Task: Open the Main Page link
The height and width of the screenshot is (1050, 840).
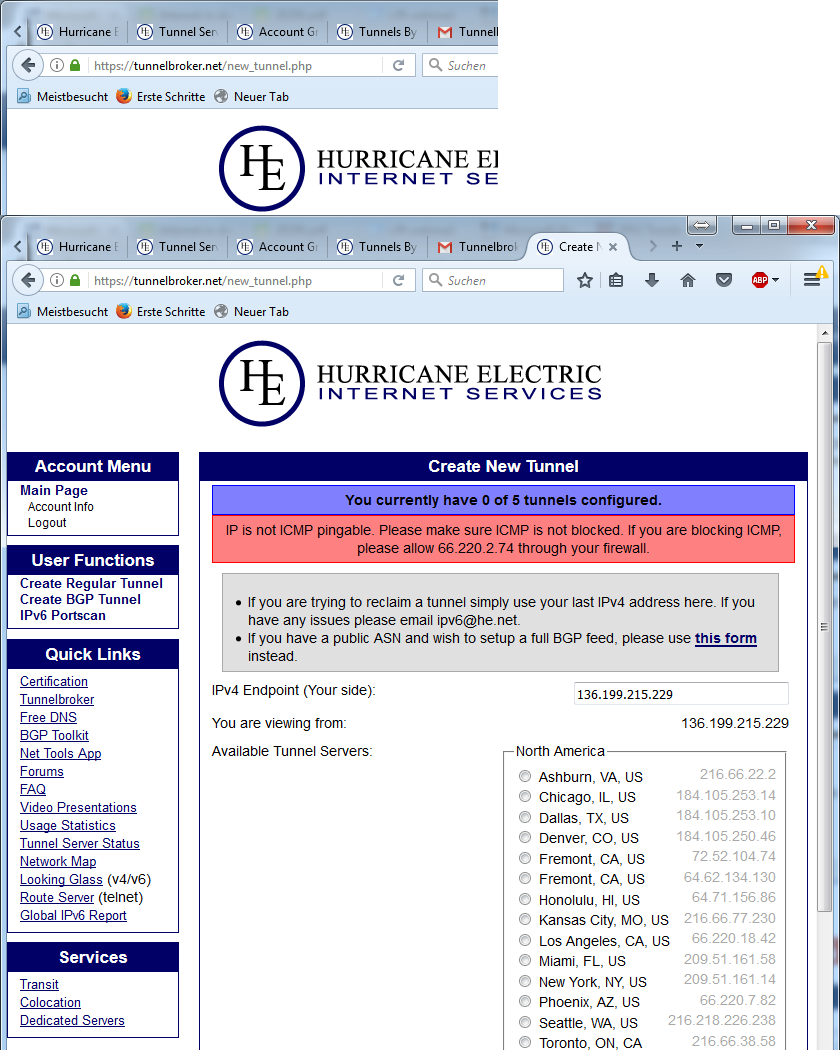Action: [54, 490]
